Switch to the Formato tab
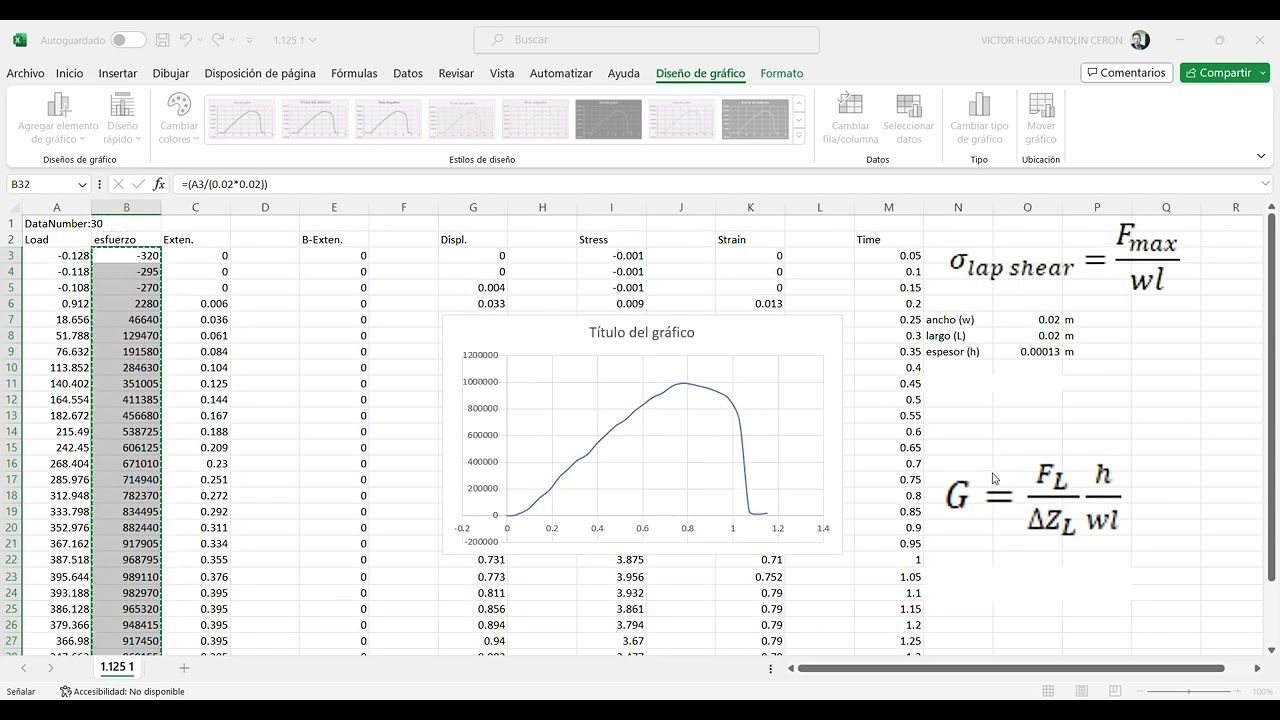The height and width of the screenshot is (720, 1280). tap(781, 73)
